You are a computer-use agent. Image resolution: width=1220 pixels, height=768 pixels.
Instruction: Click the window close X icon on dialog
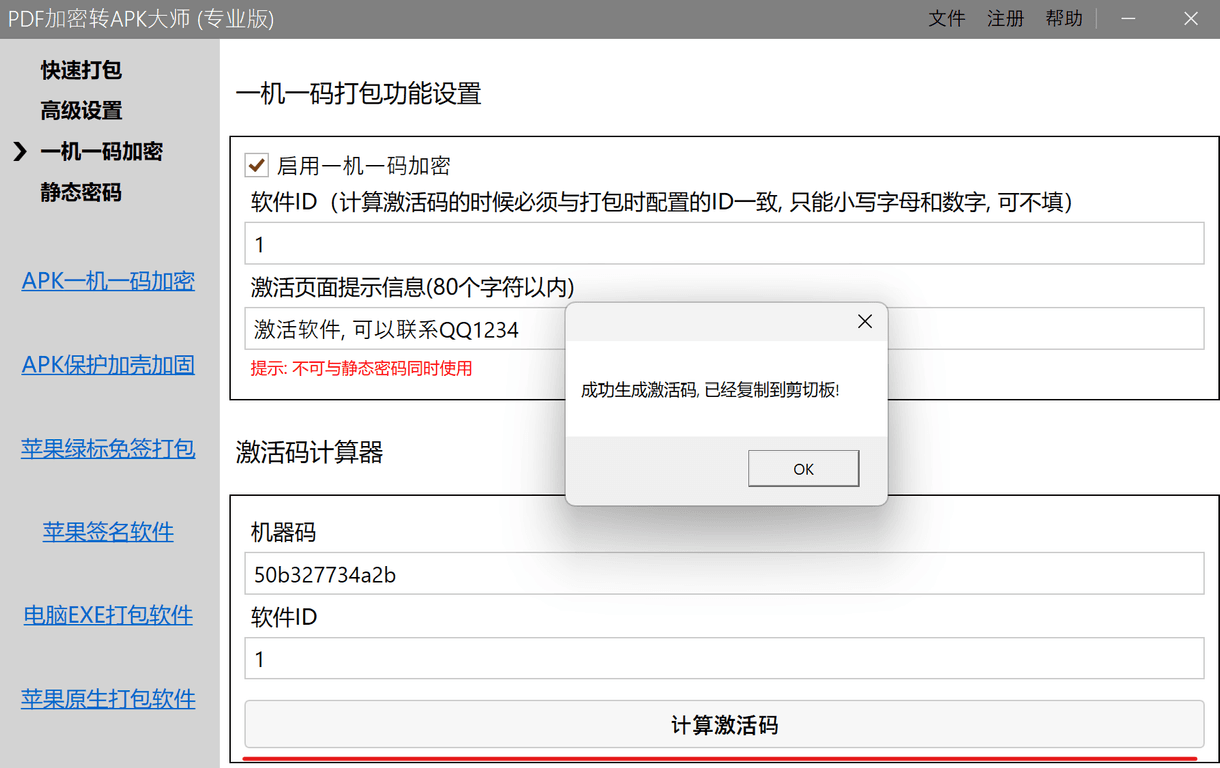point(864,321)
